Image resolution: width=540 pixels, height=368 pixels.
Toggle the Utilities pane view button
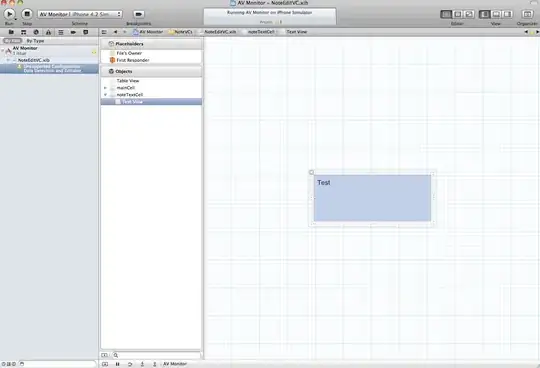(507, 14)
